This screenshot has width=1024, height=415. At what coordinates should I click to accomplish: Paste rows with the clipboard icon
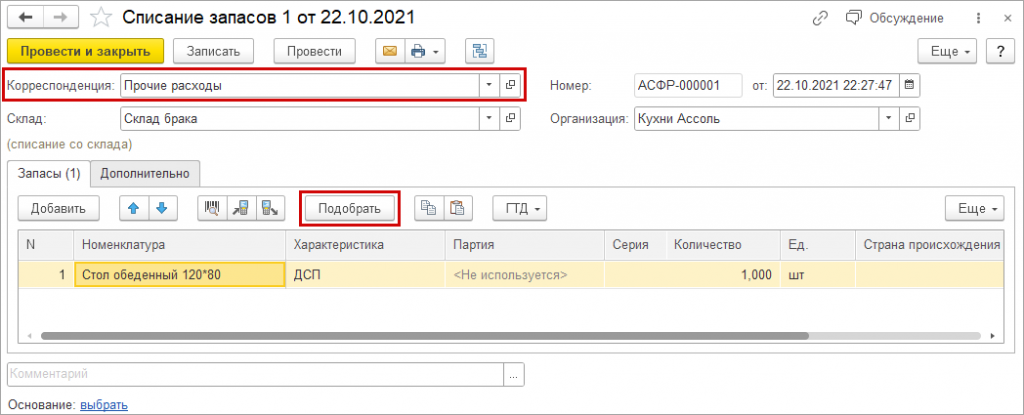coord(456,208)
